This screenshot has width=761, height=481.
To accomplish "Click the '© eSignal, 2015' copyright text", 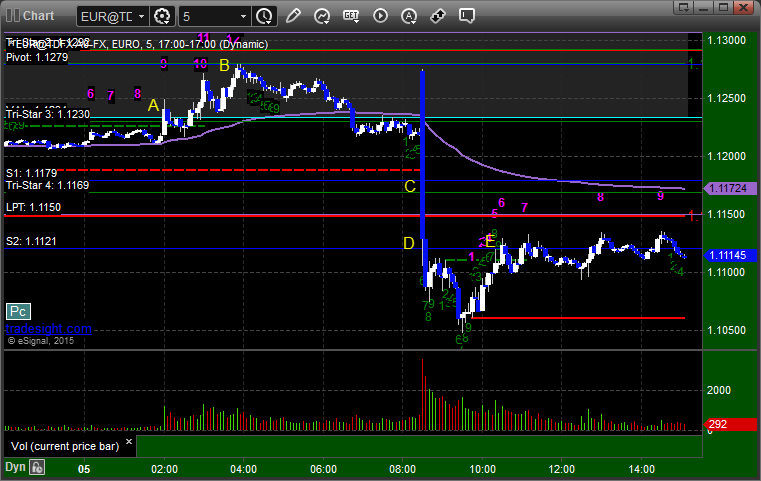I will pos(41,341).
